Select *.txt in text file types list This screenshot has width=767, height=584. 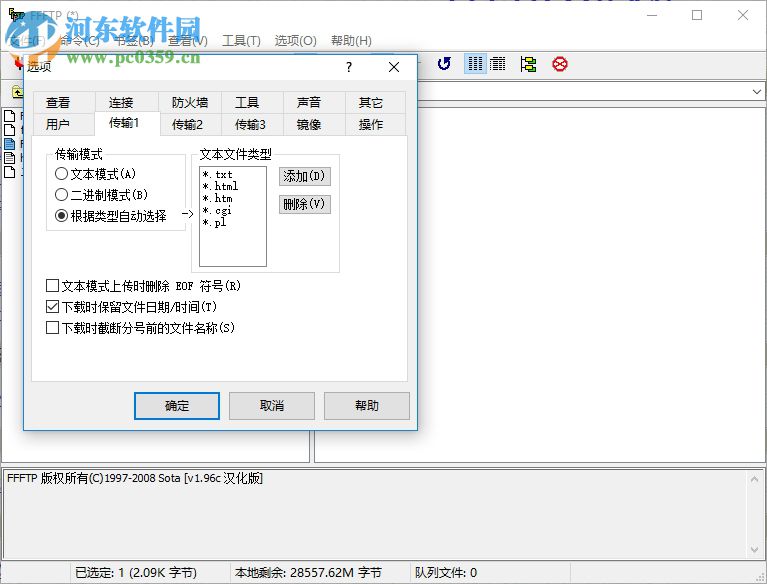click(x=233, y=175)
